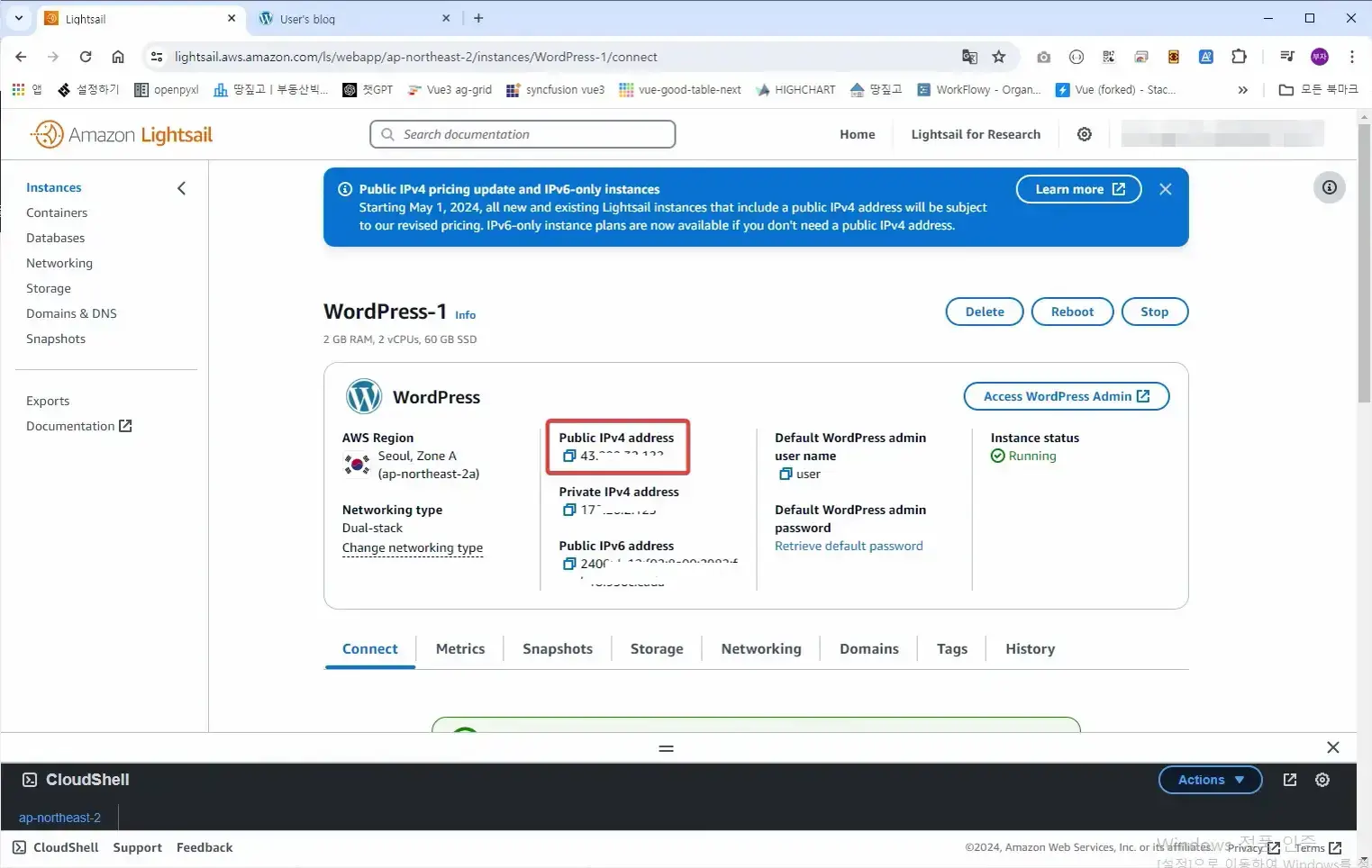Show site information for lightsail.aws.amazon.com
The image size is (1372, 868).
click(x=157, y=57)
